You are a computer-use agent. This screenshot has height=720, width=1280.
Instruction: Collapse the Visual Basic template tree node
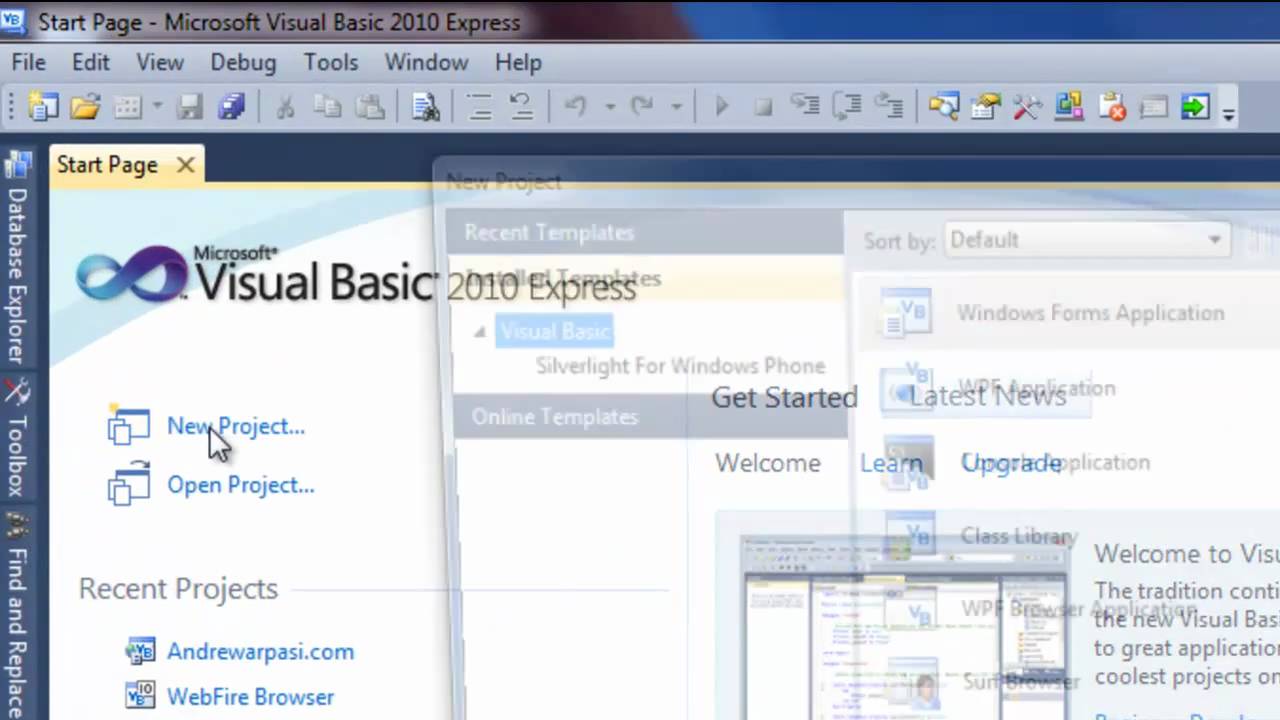click(479, 332)
